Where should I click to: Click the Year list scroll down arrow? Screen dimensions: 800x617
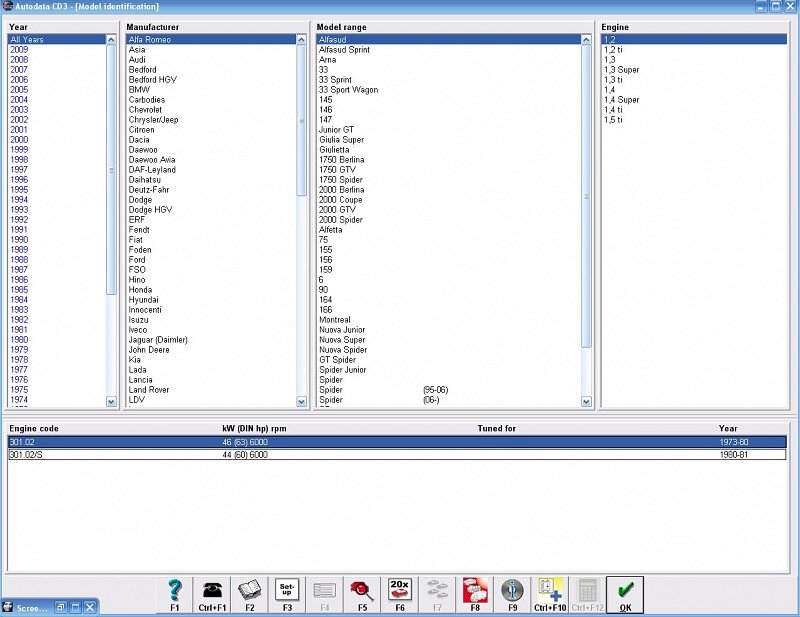111,402
